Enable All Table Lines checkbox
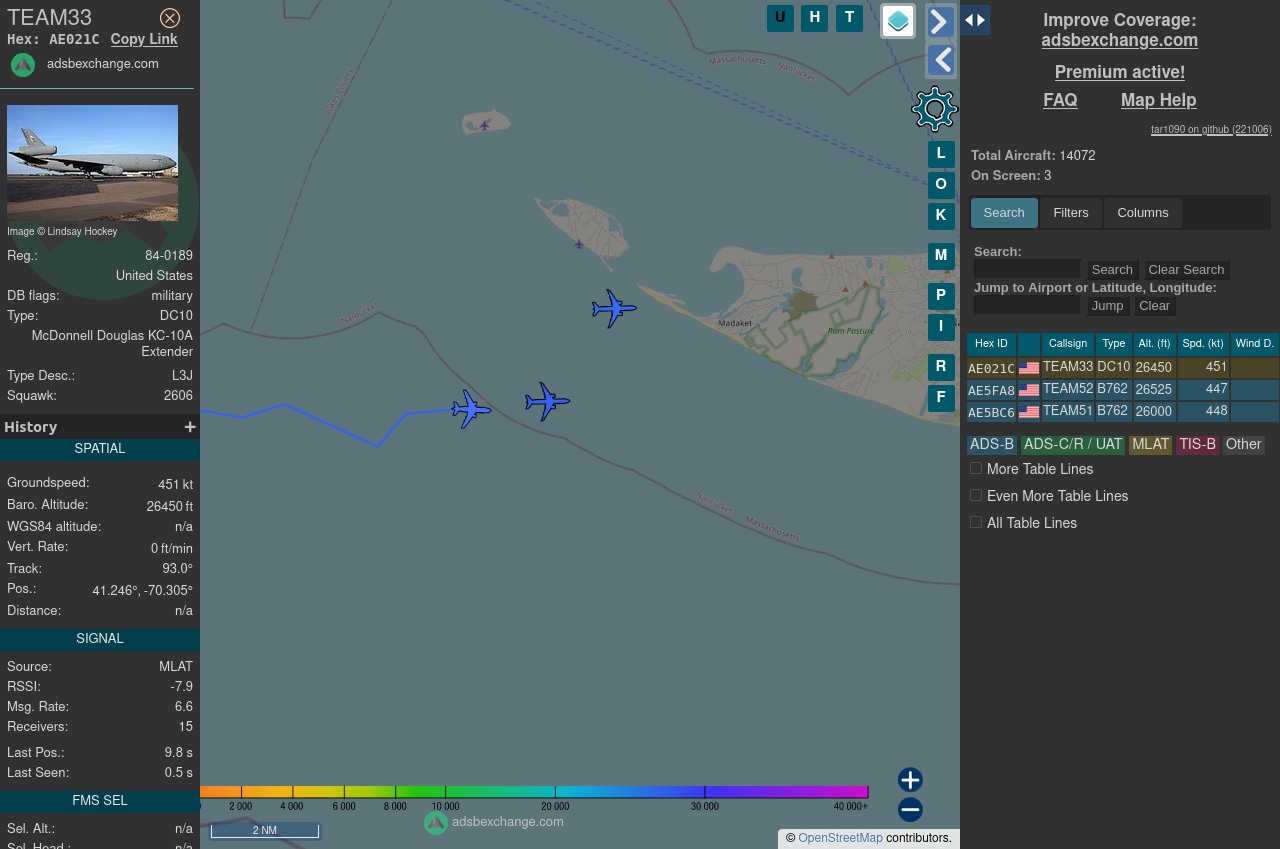Screen dimensions: 1280x849 [x=976, y=523]
